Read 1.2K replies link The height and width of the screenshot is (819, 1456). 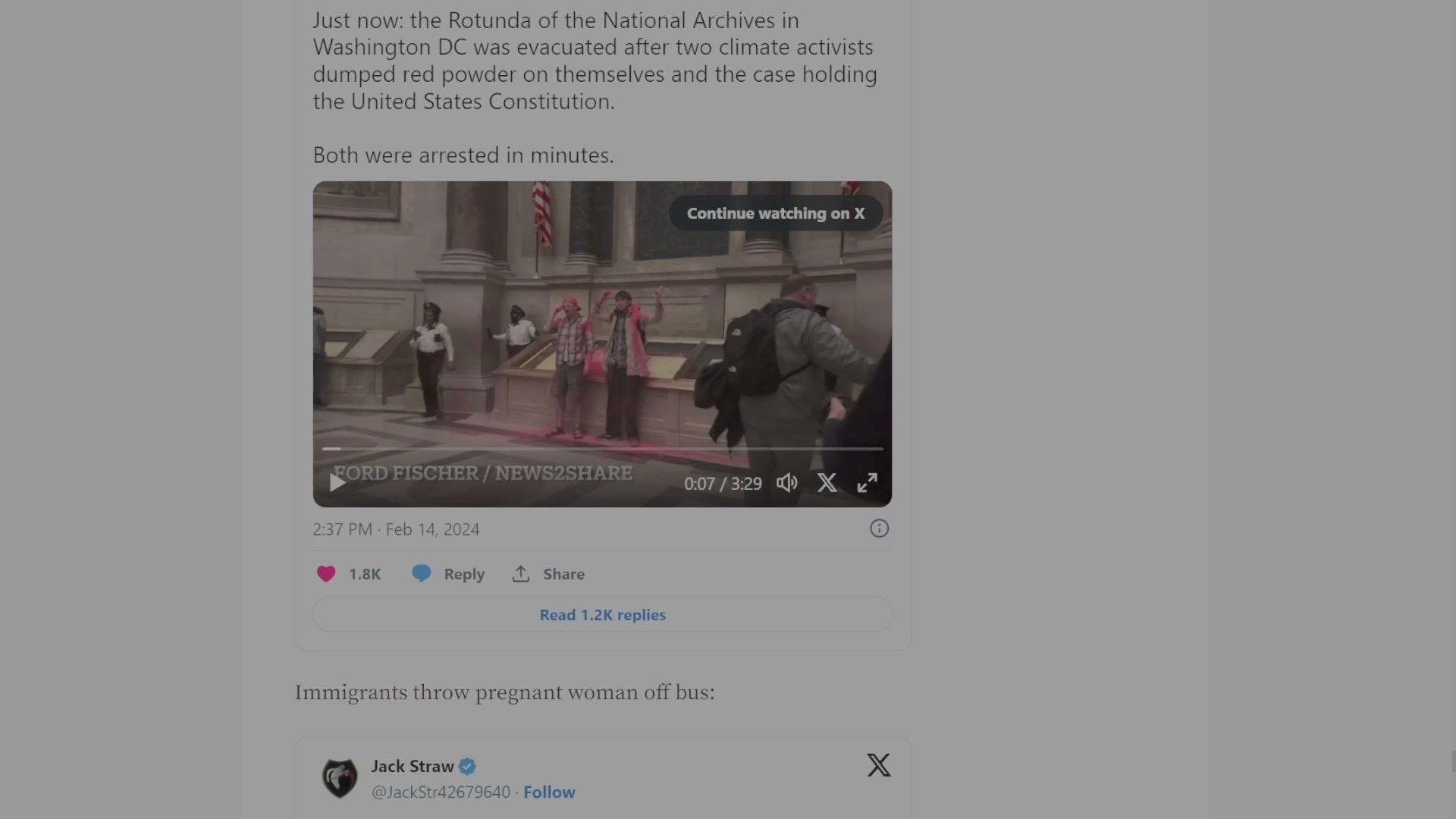tap(603, 614)
